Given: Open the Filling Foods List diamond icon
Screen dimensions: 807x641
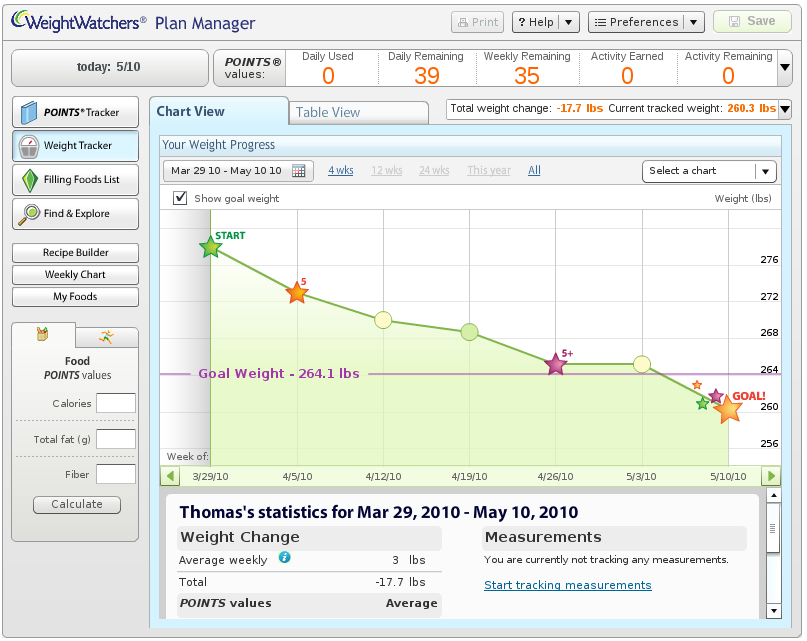Looking at the screenshot, I should (30, 180).
